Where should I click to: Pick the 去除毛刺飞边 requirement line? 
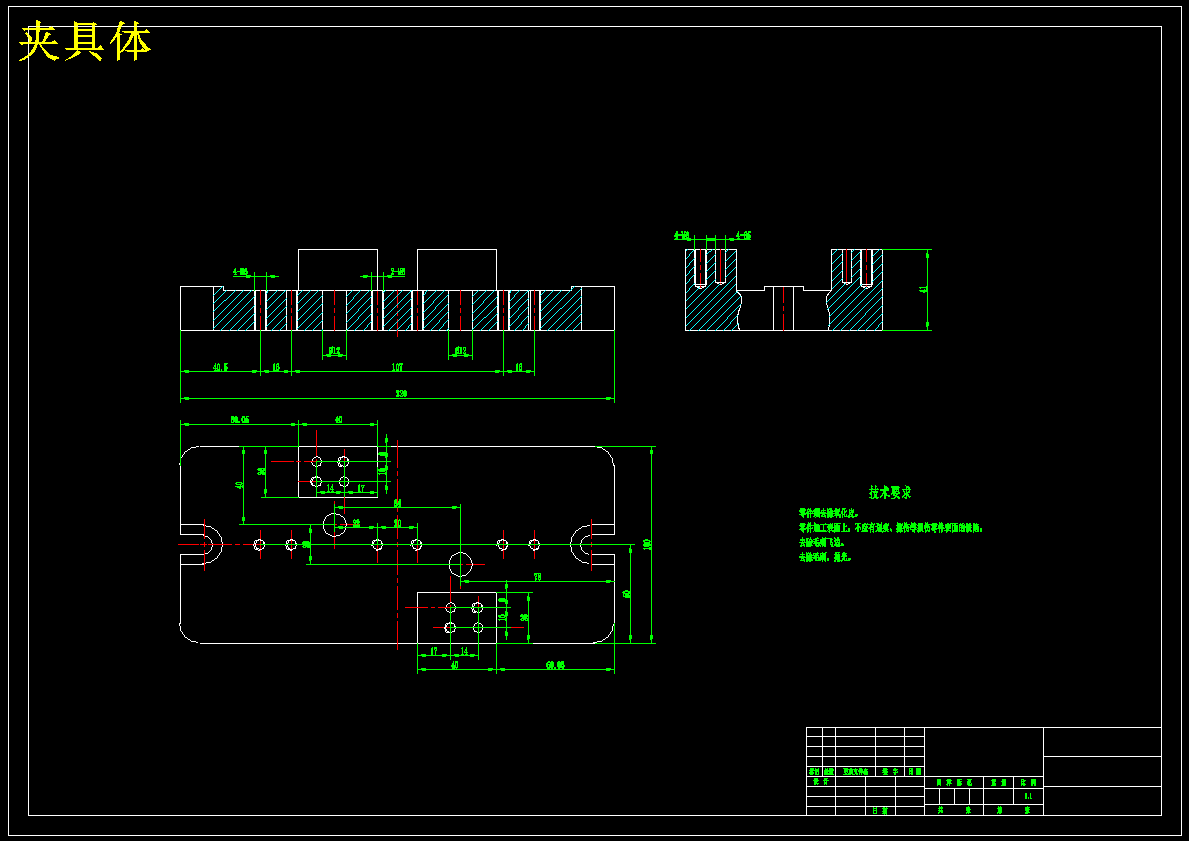click(821, 543)
